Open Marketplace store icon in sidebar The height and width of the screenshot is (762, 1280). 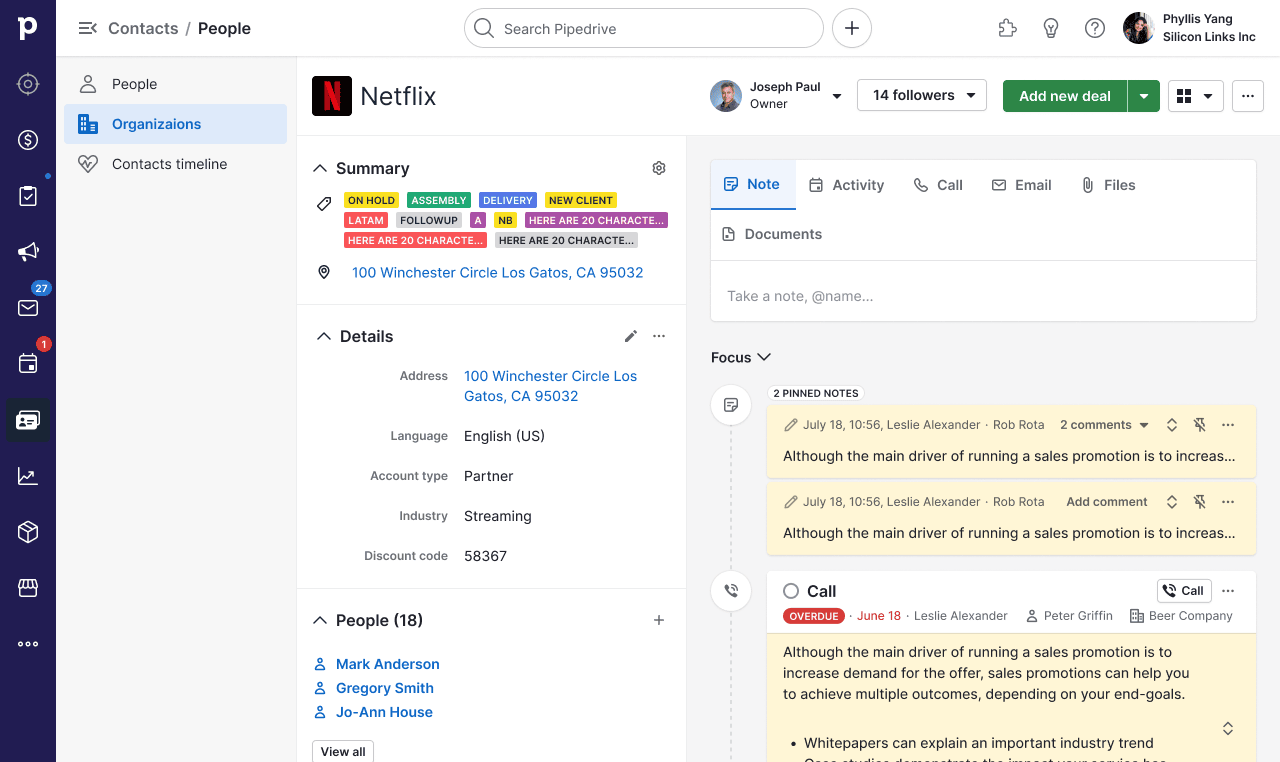(28, 588)
